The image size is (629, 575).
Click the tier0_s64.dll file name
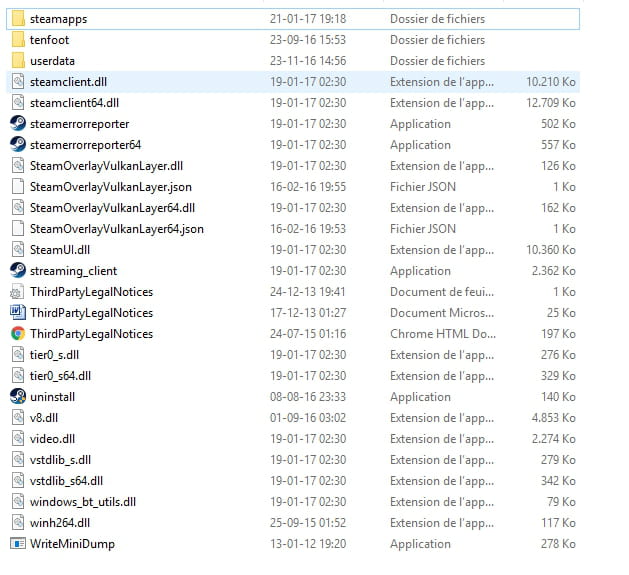(61, 376)
